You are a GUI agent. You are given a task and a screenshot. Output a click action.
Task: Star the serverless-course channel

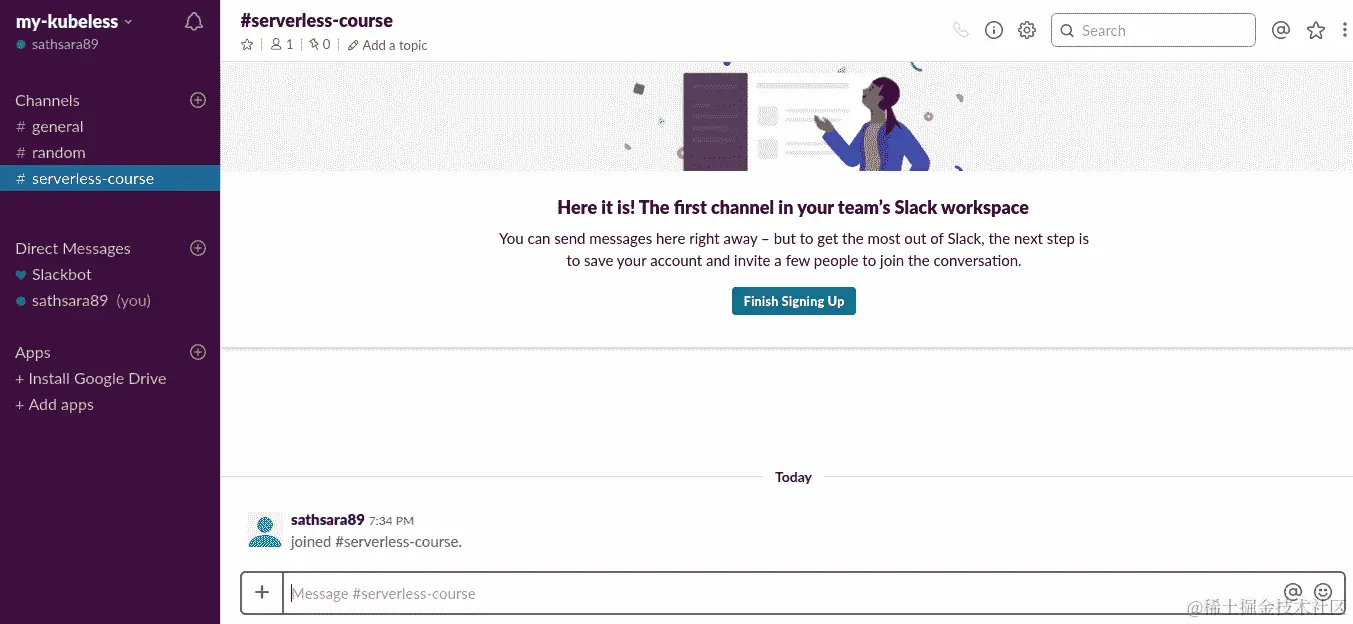(x=246, y=45)
